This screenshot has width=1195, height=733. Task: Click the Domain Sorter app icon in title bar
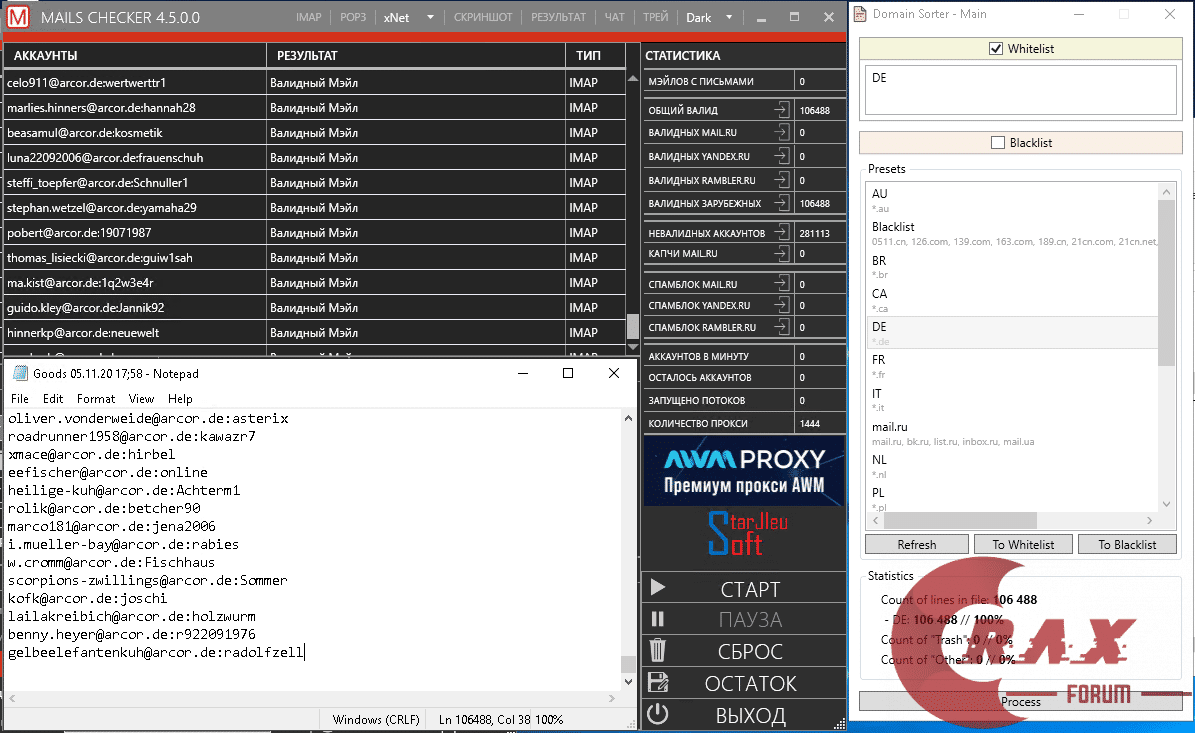point(860,14)
